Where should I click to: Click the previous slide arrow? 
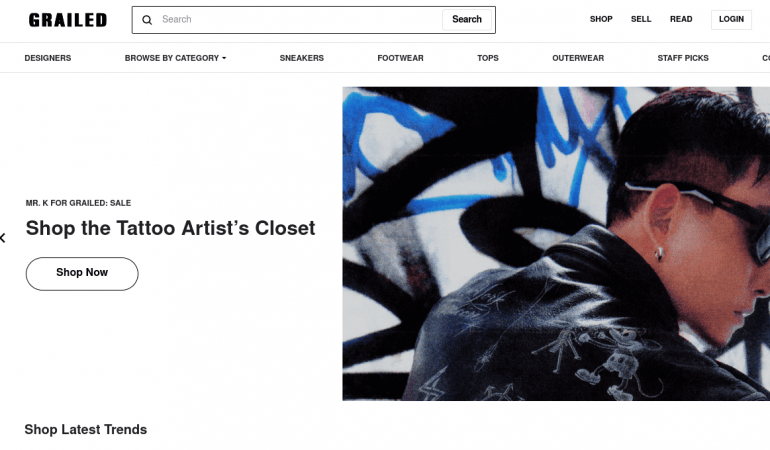tap(3, 238)
